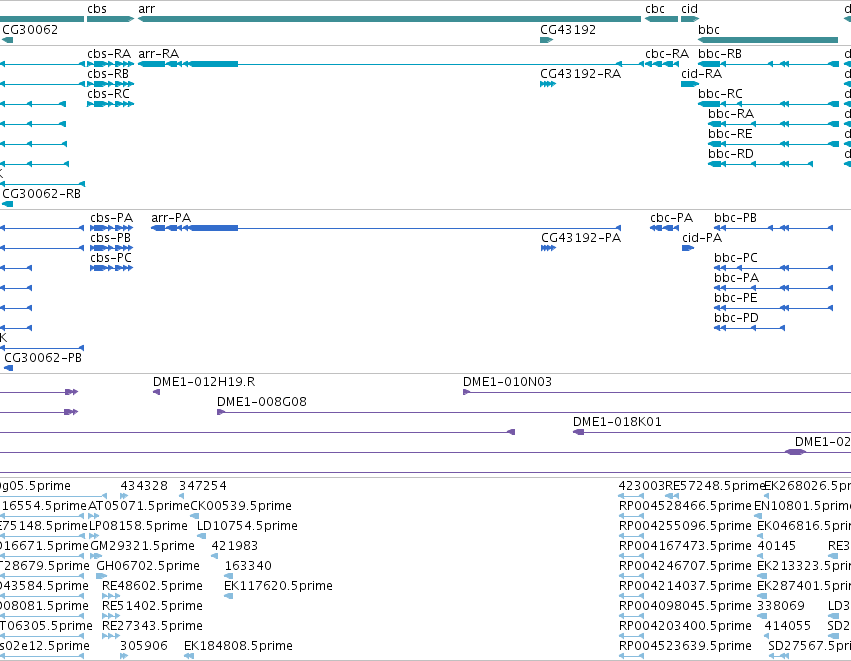Select transcript cbs-RA
The height and width of the screenshot is (661, 851).
pos(110,64)
